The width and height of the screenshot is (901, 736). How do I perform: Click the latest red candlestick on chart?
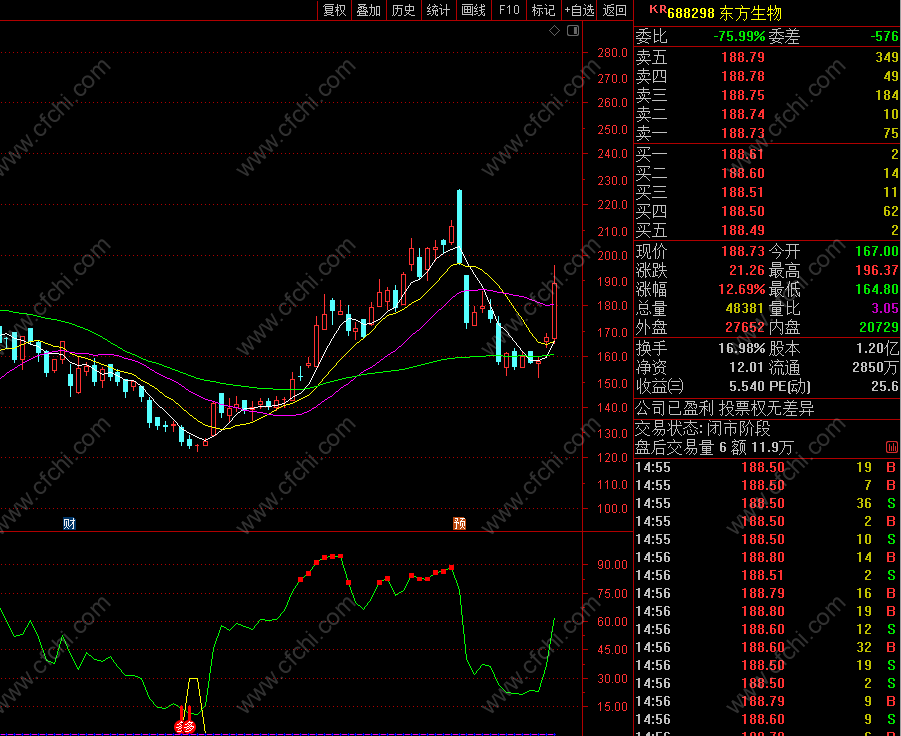click(555, 310)
